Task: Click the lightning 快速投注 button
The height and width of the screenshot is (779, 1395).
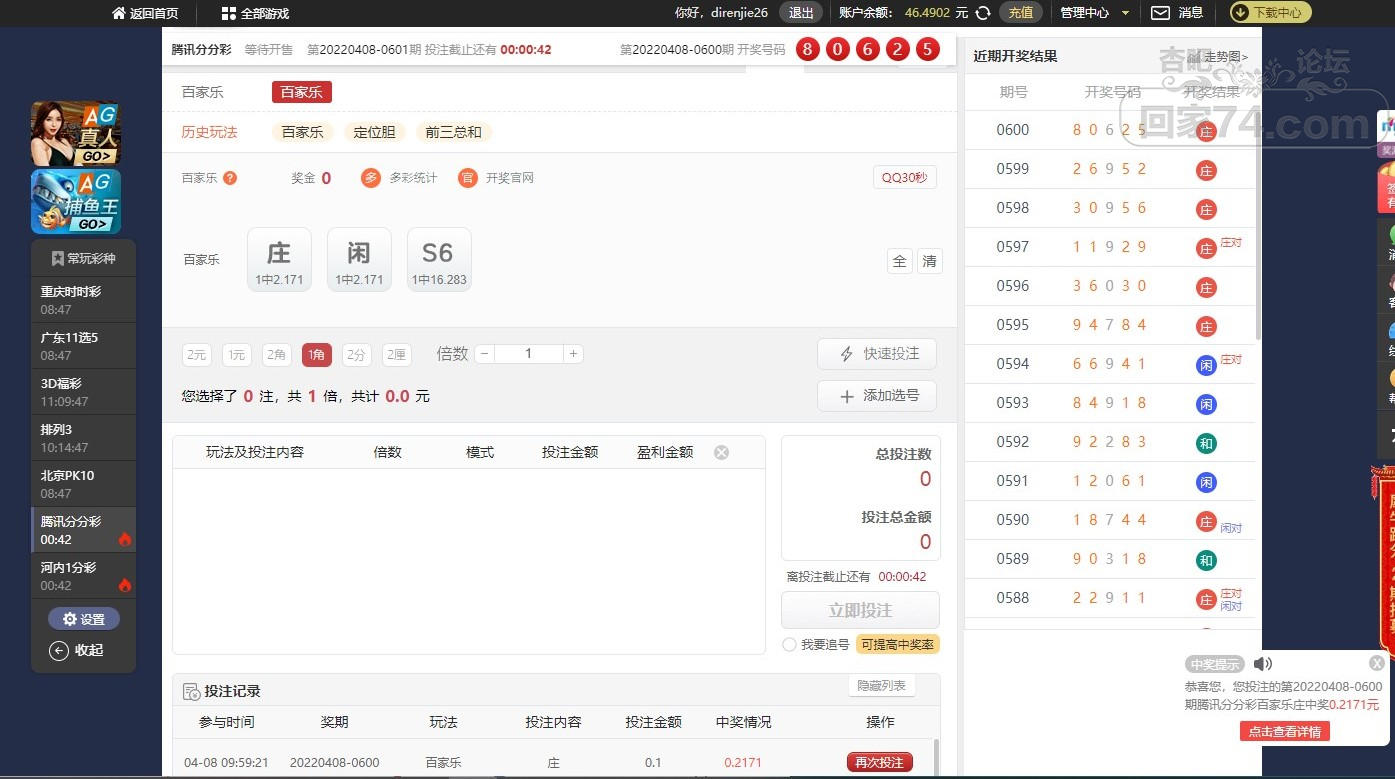Action: click(877, 354)
